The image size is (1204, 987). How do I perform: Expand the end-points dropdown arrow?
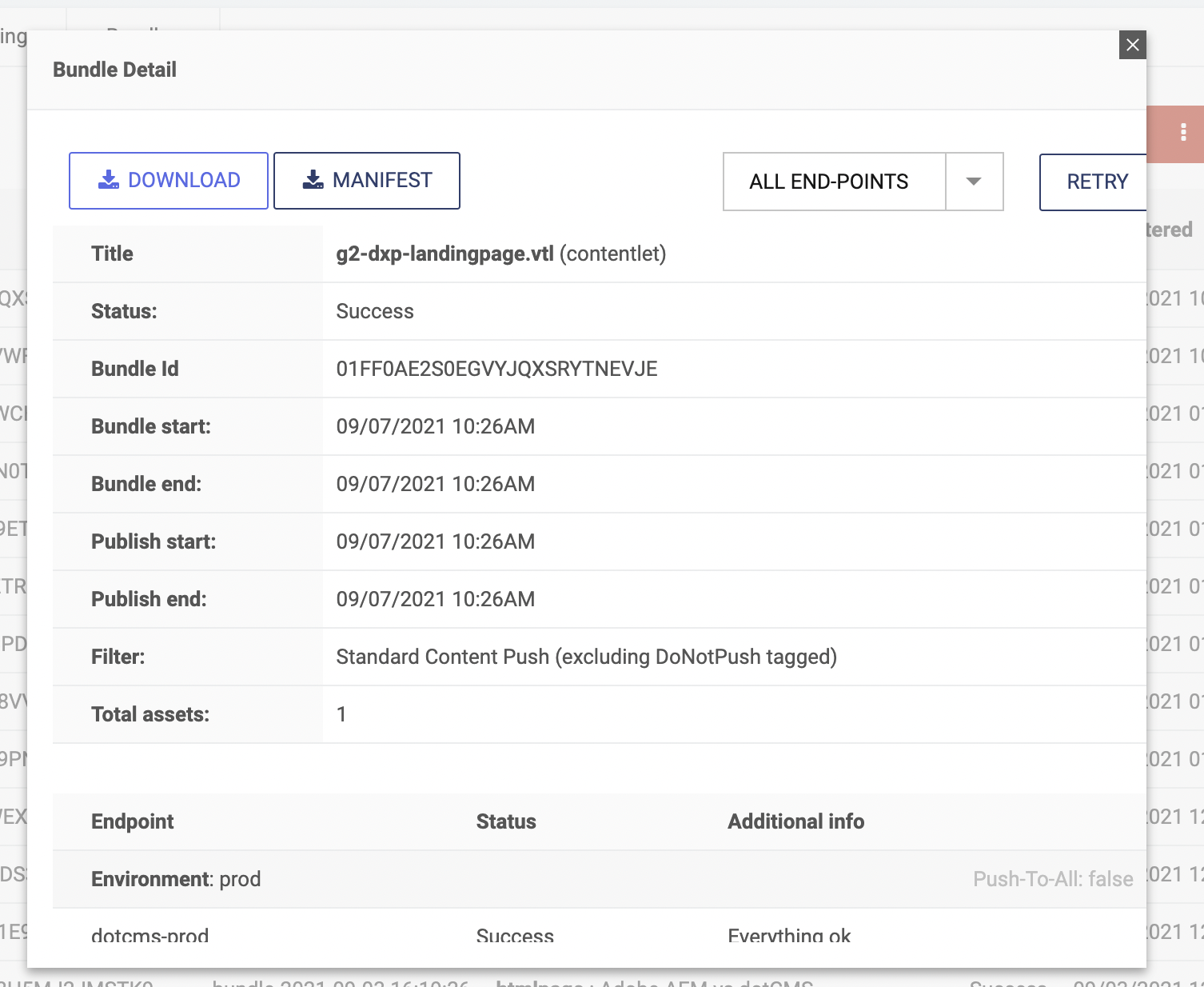click(x=973, y=182)
